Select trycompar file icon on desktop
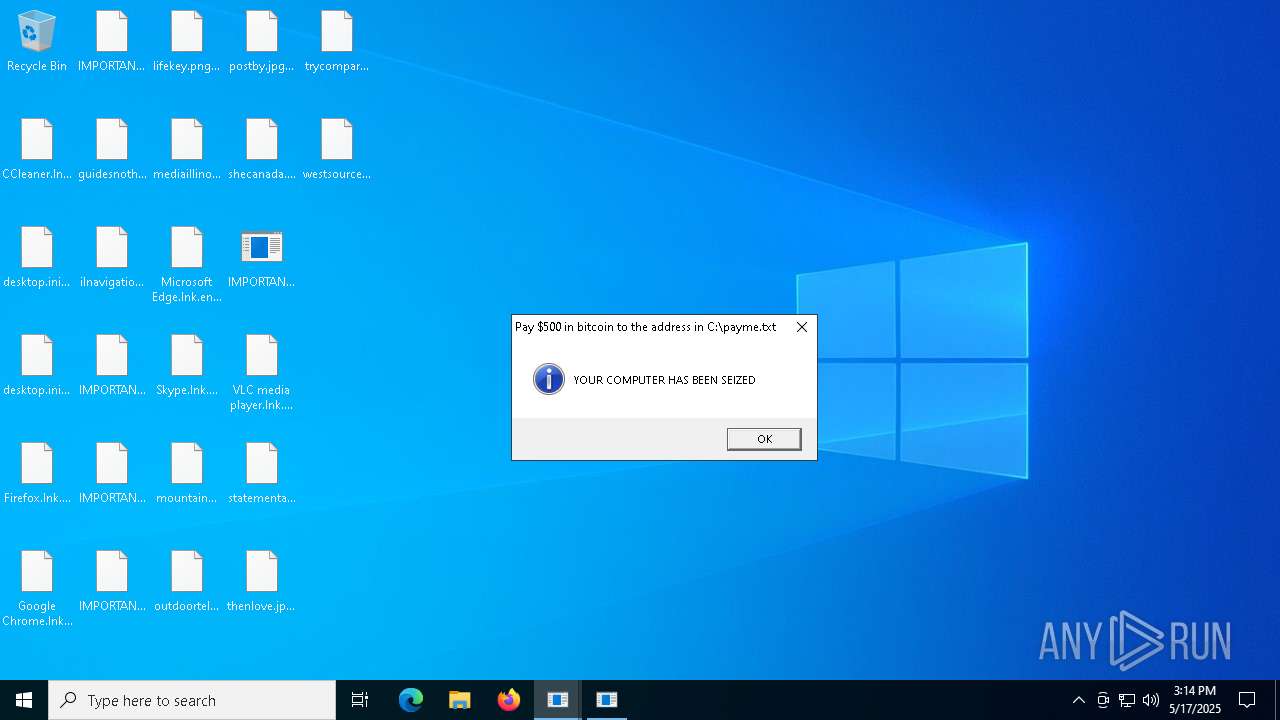 point(337,42)
